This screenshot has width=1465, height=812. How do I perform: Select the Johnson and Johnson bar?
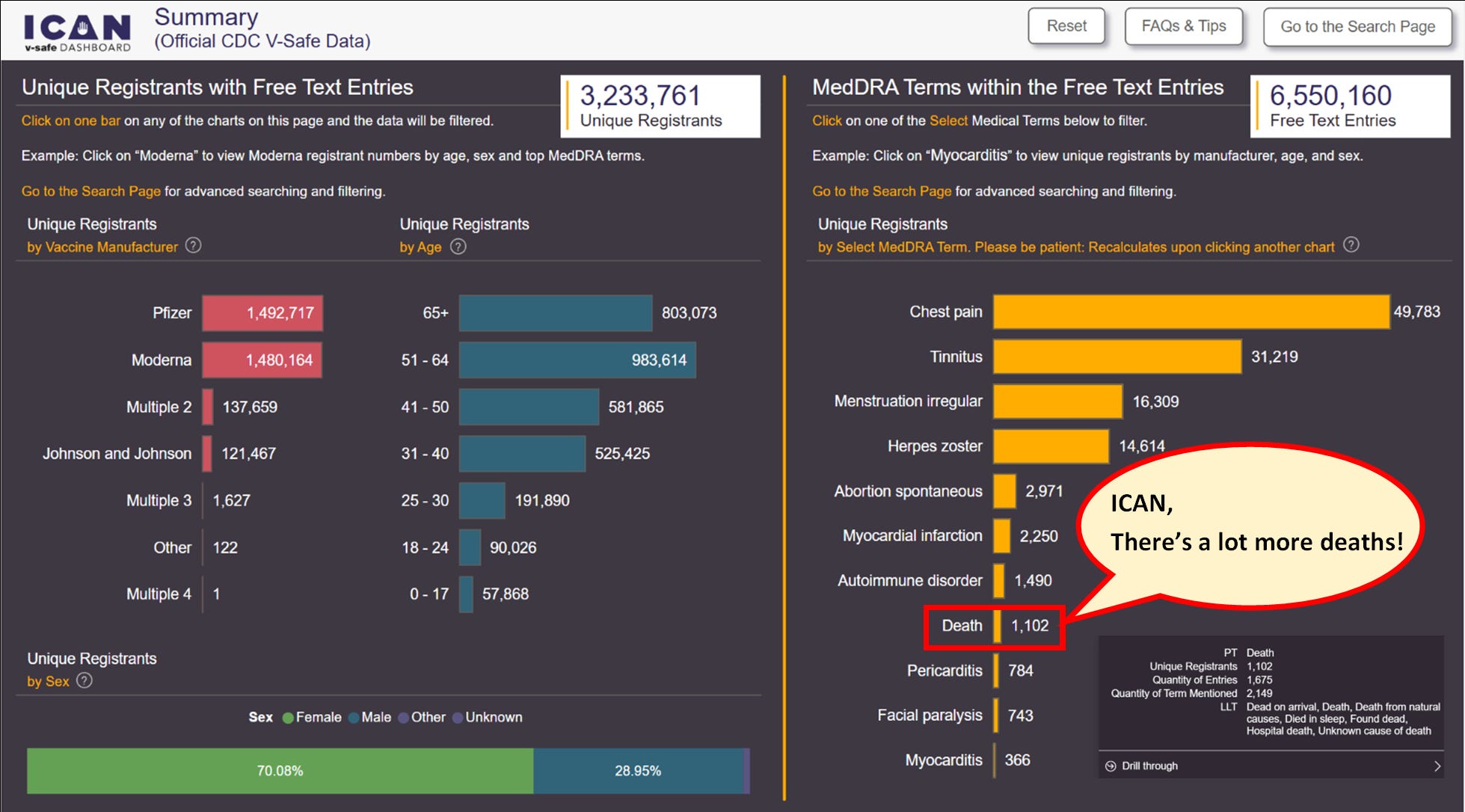click(x=207, y=453)
